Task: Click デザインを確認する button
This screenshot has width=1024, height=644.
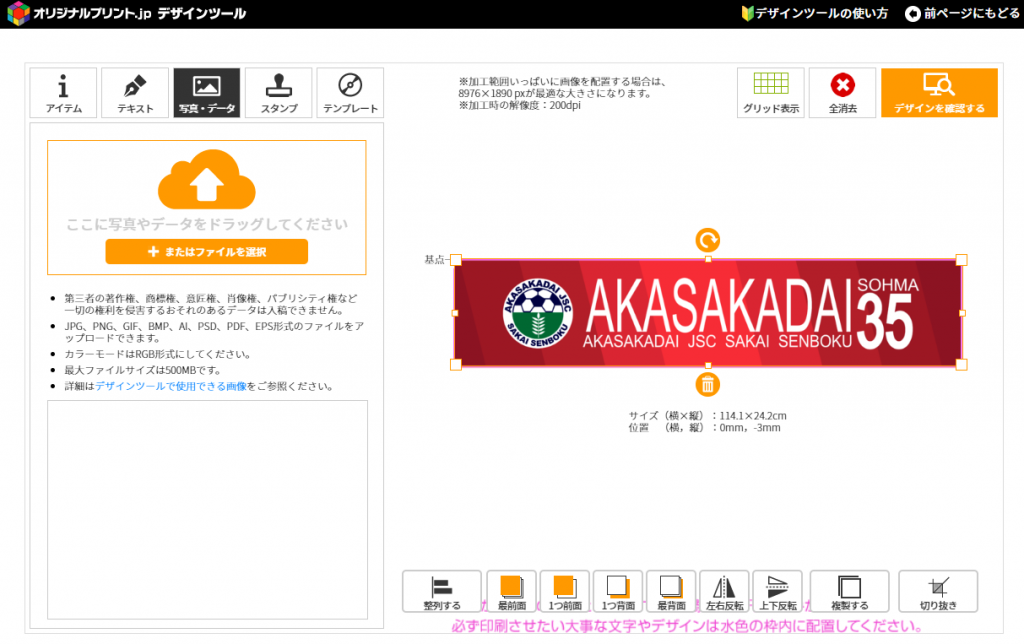Action: tap(939, 93)
